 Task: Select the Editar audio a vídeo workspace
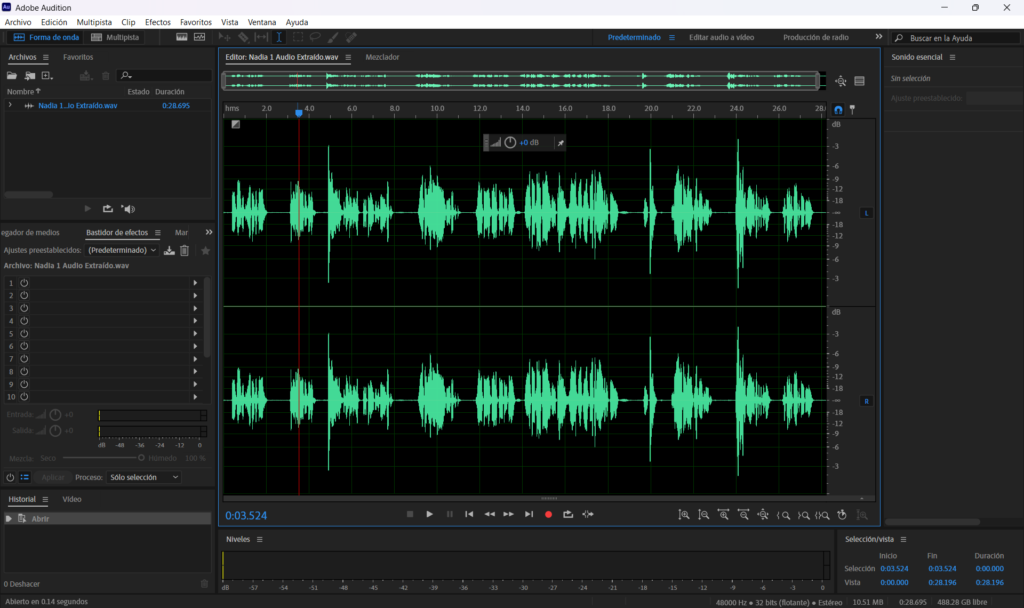pos(722,37)
